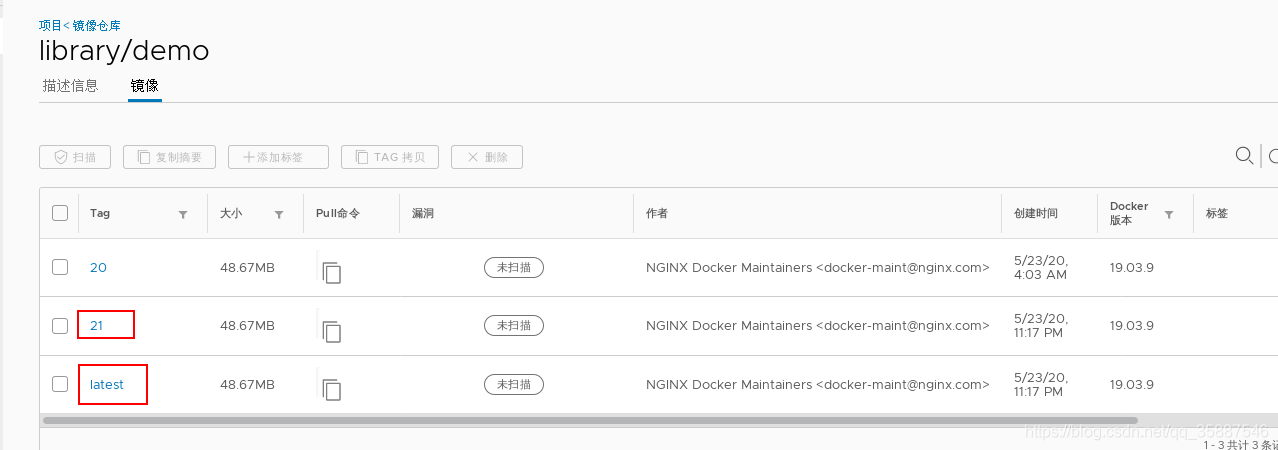Open the tag 20 link

[98, 268]
